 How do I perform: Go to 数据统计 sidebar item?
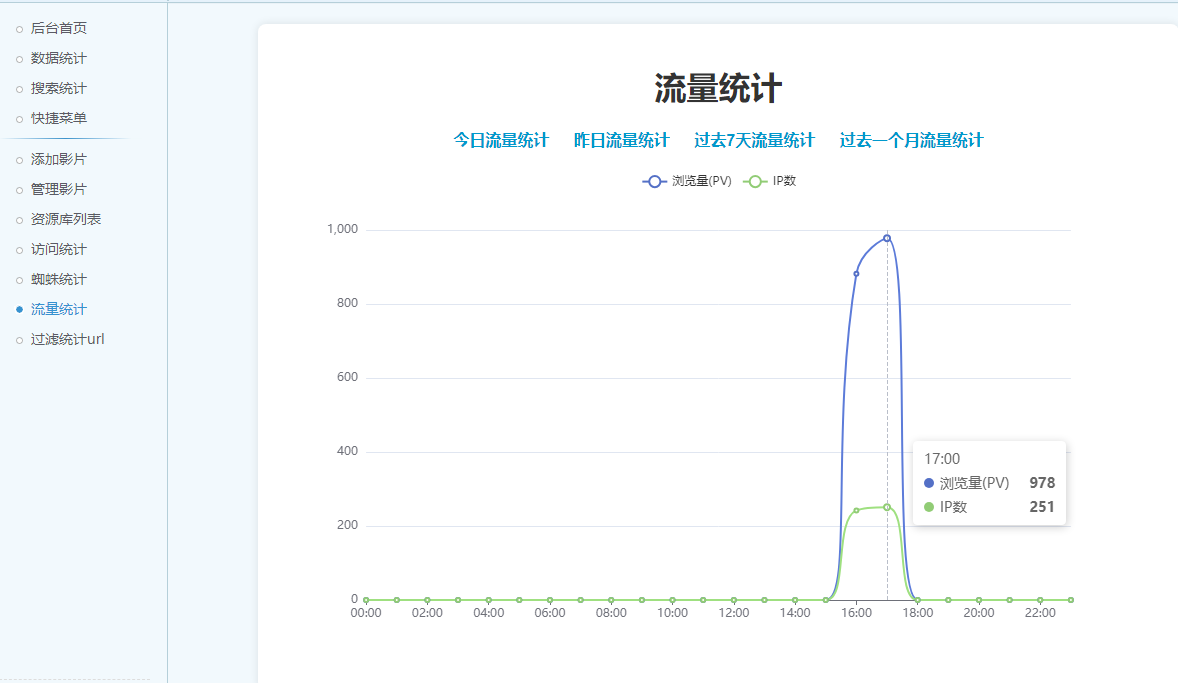pyautogui.click(x=58, y=58)
